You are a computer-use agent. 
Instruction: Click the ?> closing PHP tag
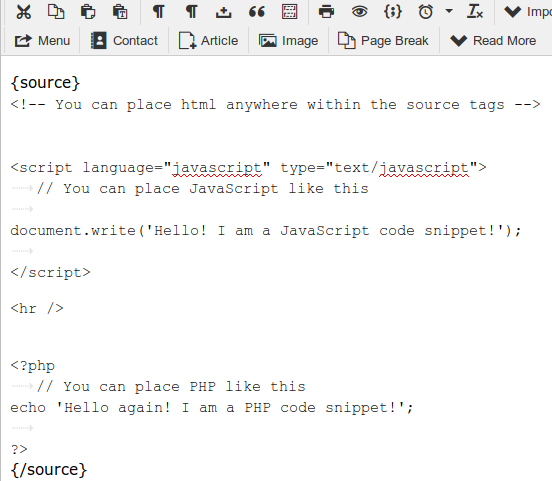click(x=19, y=449)
